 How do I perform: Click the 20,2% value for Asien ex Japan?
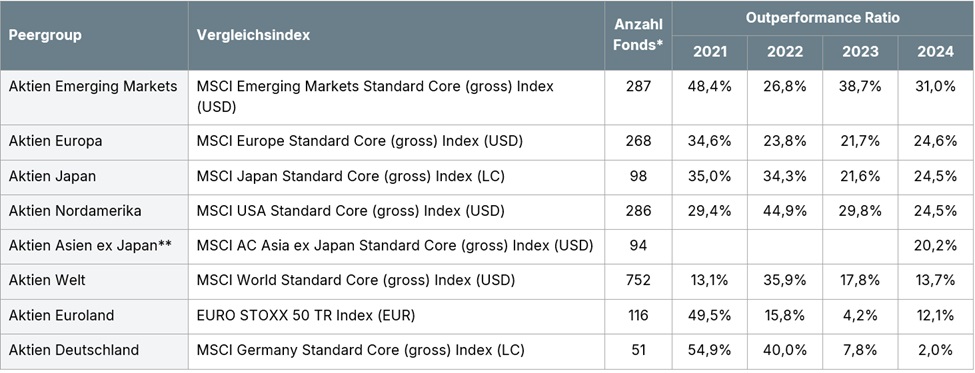coord(936,246)
